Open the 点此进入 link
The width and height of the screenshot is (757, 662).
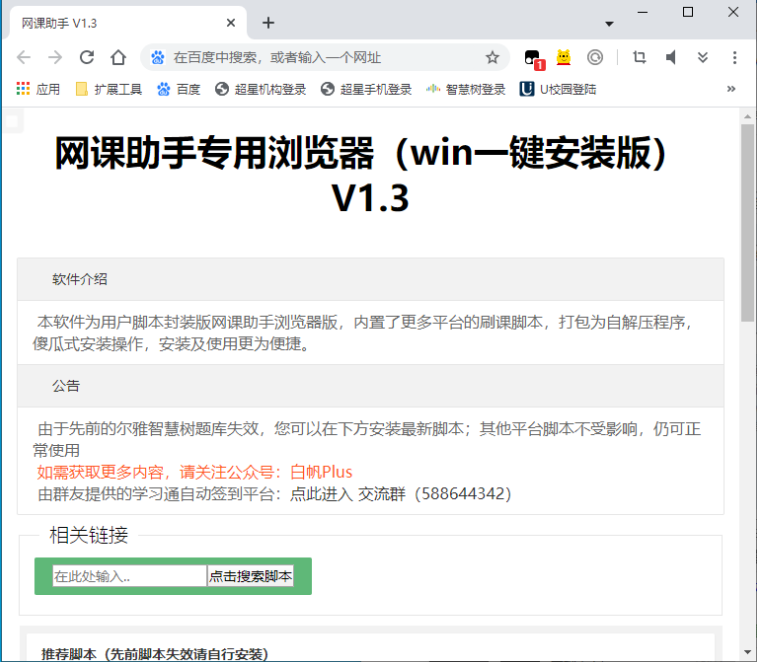tap(321, 494)
